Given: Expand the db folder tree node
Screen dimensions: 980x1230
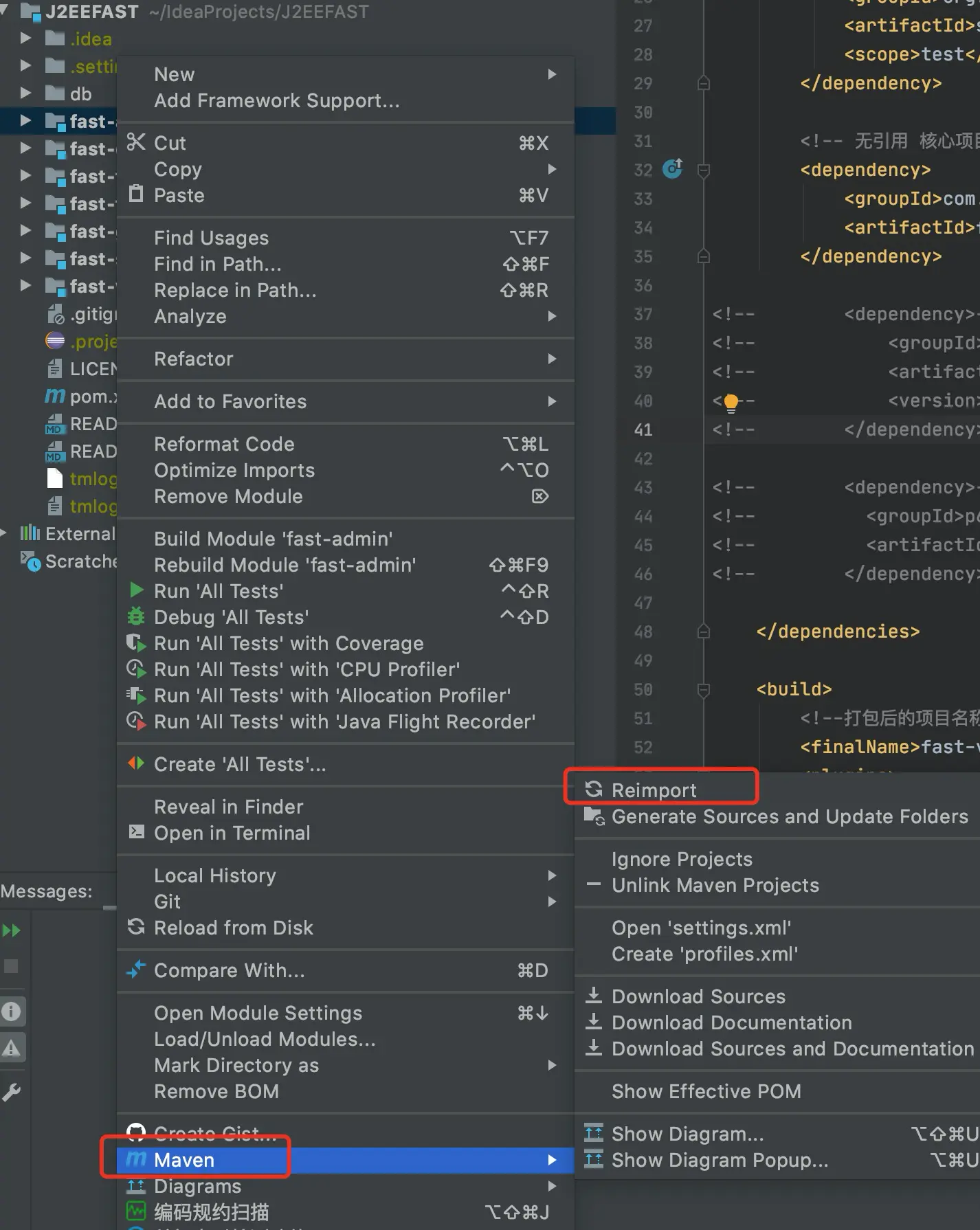Looking at the screenshot, I should click(x=25, y=93).
